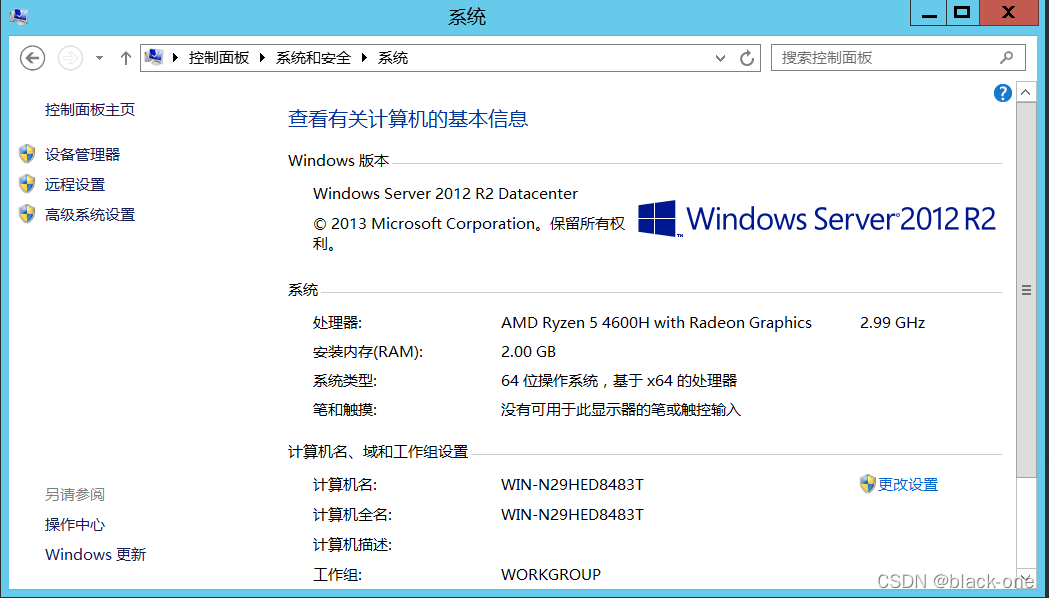Screen dimensions: 1049x598
Task: Click the shield icon beside 远程设置
Action: coord(27,184)
